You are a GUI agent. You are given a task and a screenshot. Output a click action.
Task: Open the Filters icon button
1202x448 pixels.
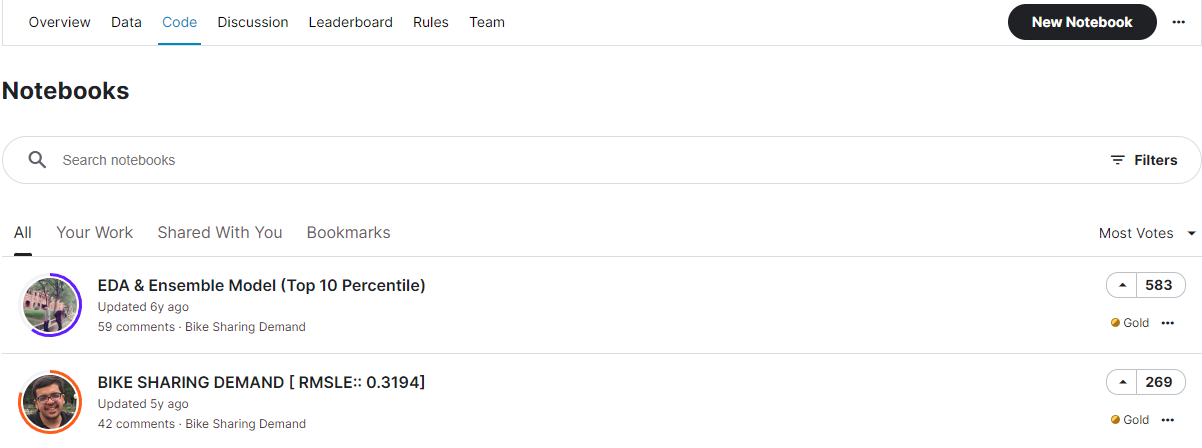[x=1144, y=160]
